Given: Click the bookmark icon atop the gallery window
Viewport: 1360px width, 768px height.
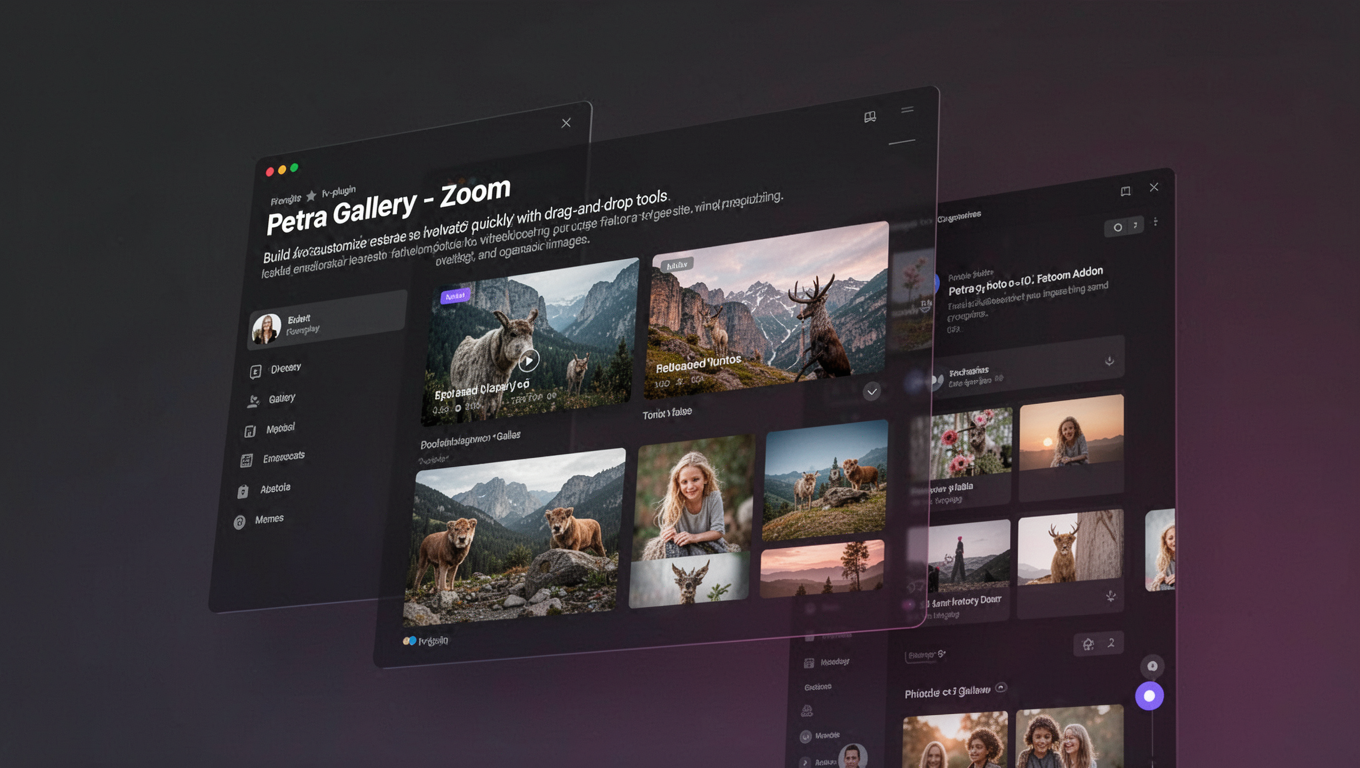Looking at the screenshot, I should coord(869,117).
